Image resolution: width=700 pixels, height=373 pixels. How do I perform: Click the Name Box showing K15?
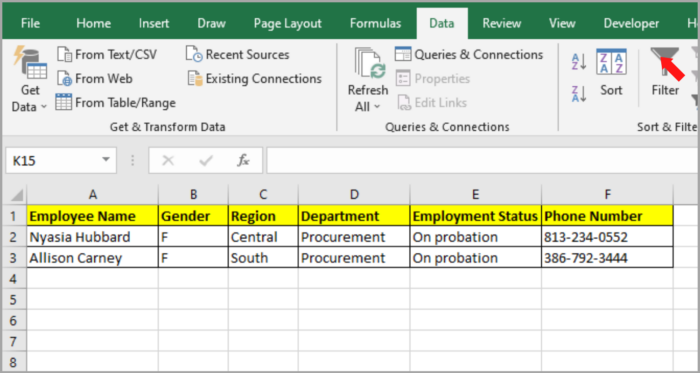54,160
